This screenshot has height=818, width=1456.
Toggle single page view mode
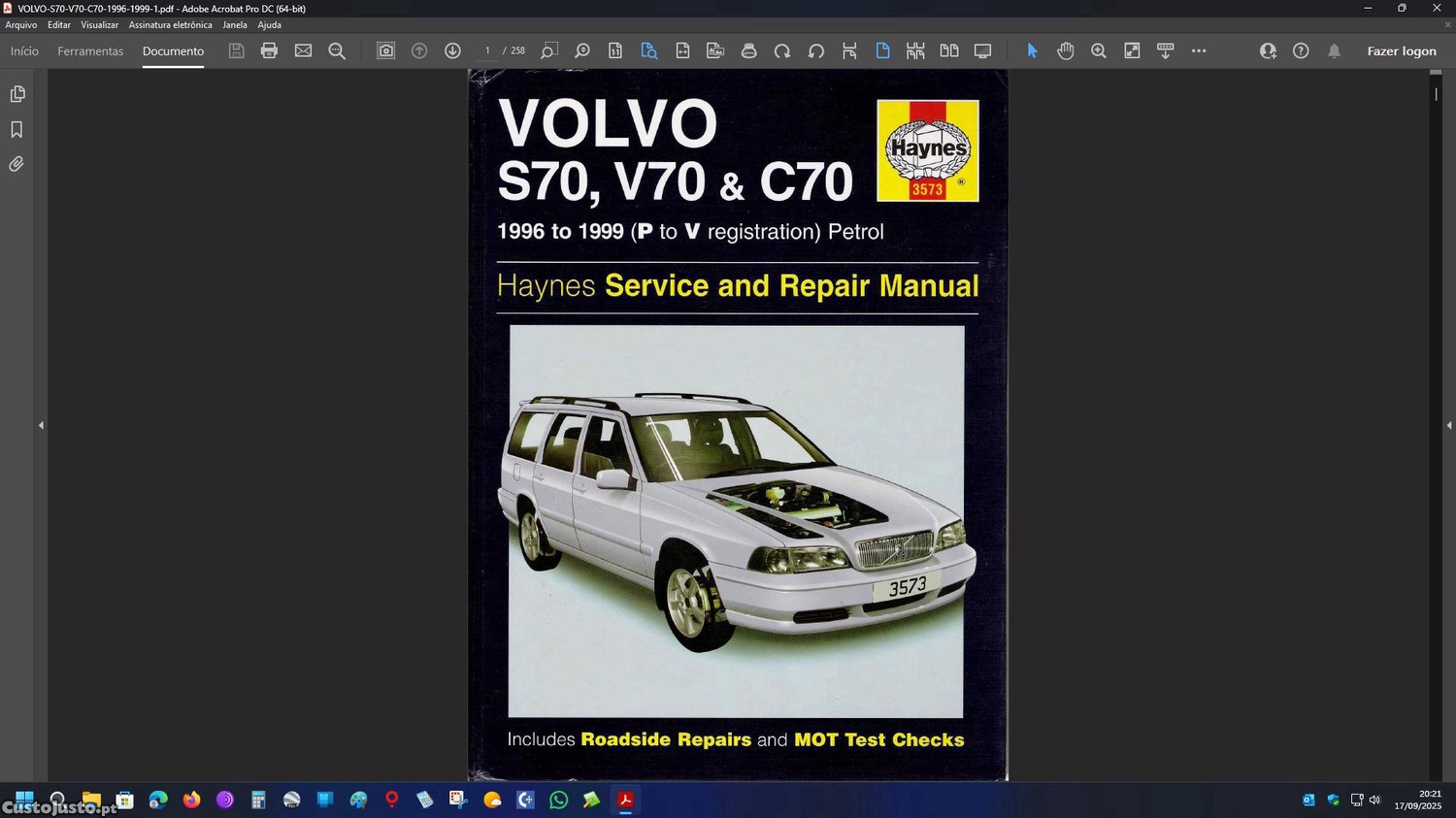tap(882, 51)
